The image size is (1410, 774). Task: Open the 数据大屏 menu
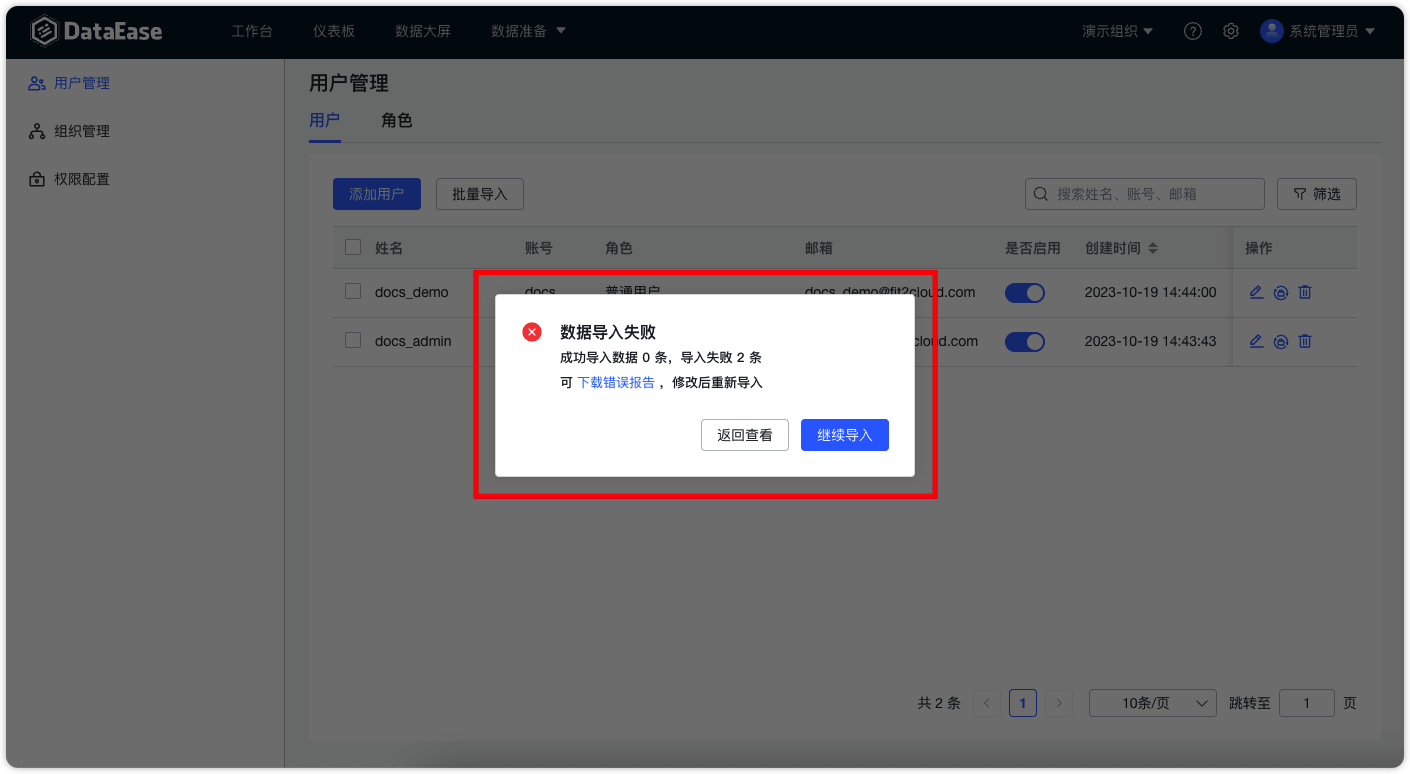tap(423, 31)
